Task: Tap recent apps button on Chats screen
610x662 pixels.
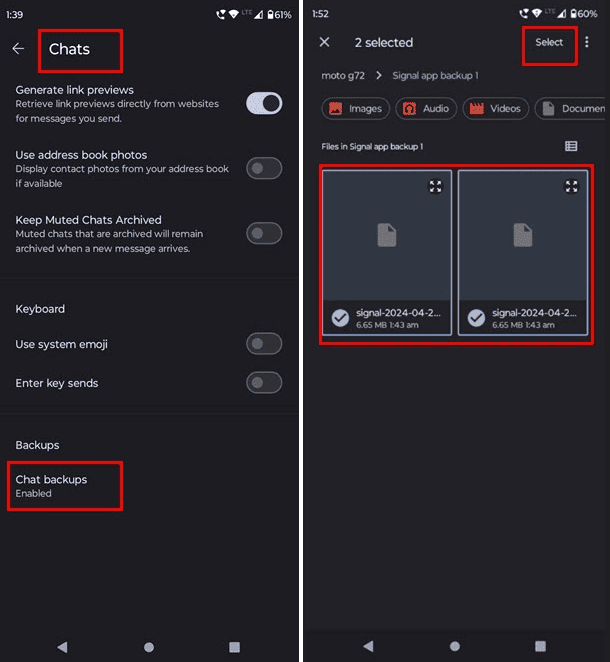Action: tap(234, 647)
